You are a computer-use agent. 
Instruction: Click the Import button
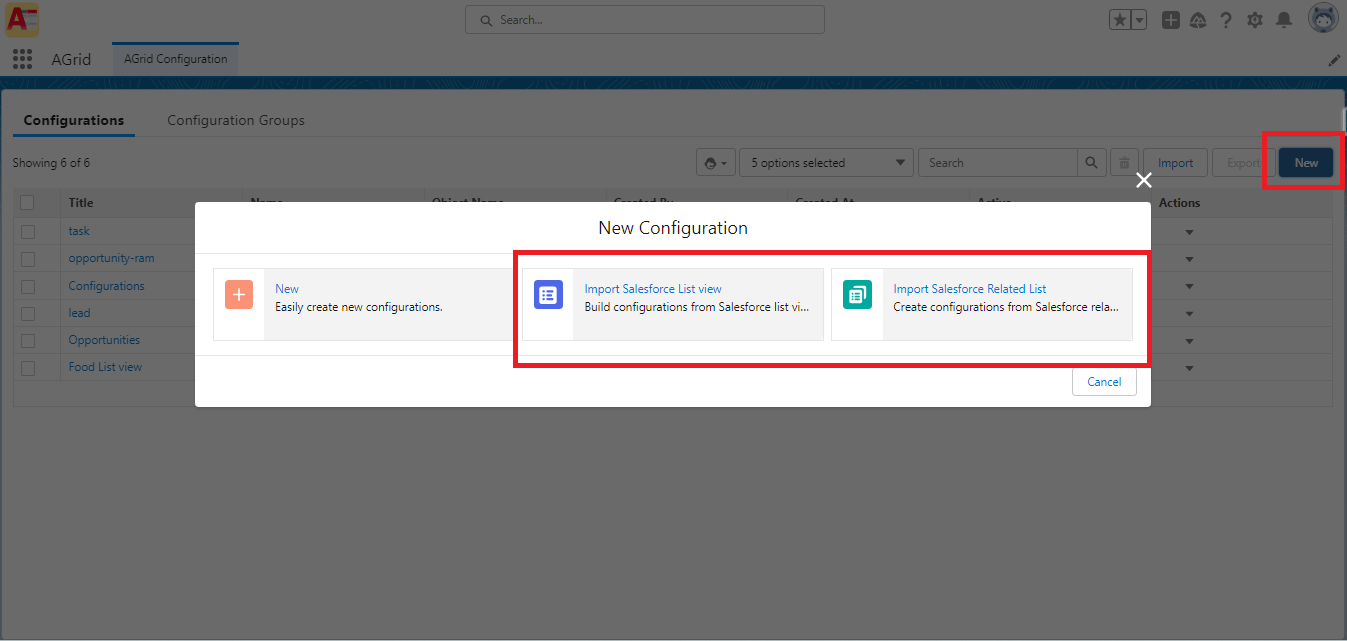point(1175,163)
